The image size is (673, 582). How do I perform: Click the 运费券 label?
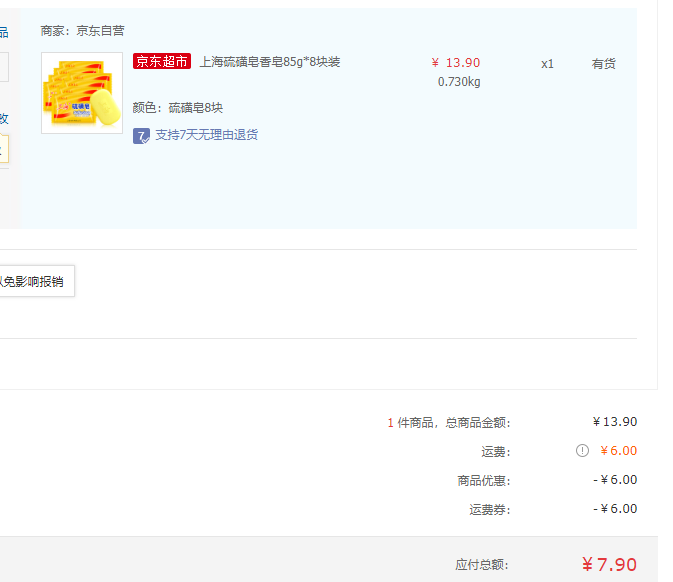coord(490,509)
